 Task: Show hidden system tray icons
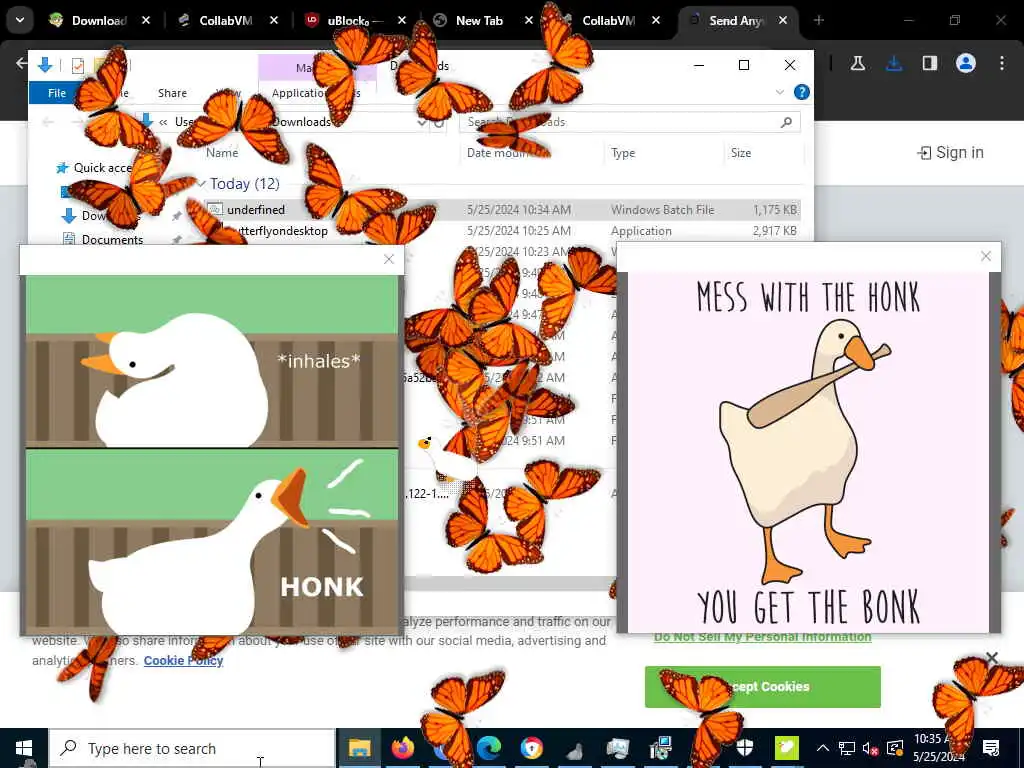(x=823, y=748)
